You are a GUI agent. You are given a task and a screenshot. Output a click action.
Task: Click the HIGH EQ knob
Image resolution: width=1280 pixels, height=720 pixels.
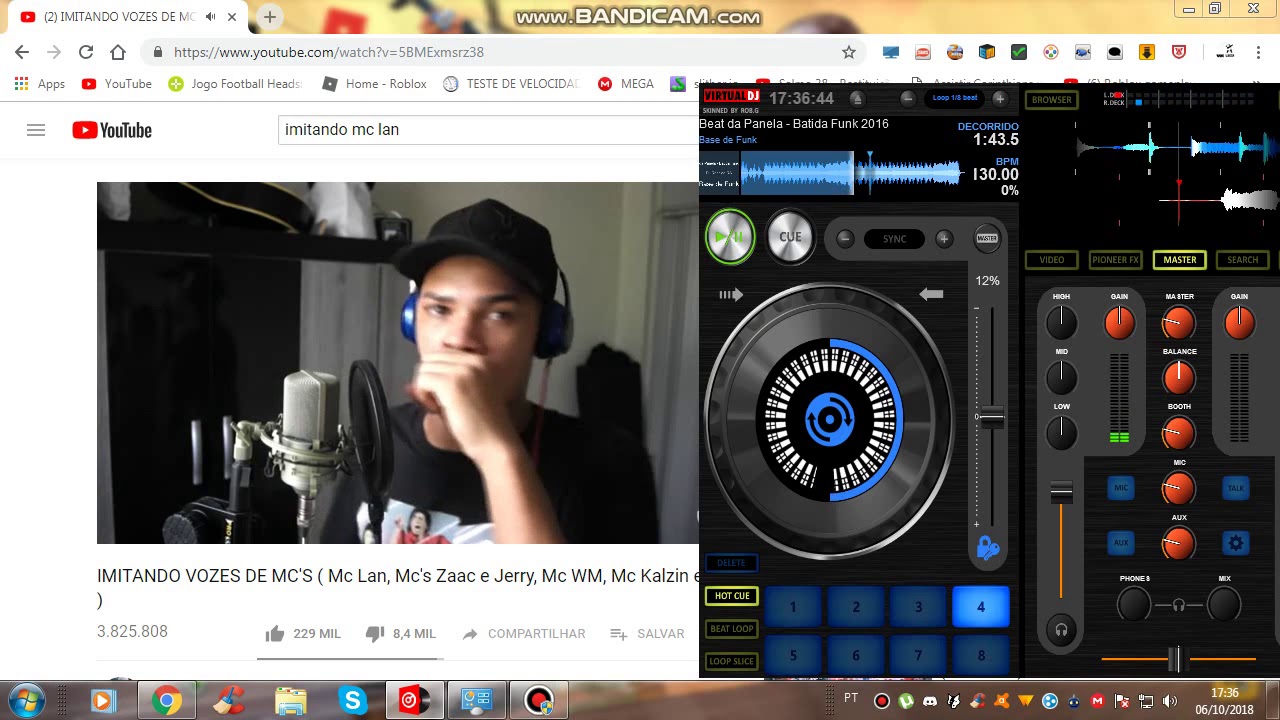tap(1061, 322)
